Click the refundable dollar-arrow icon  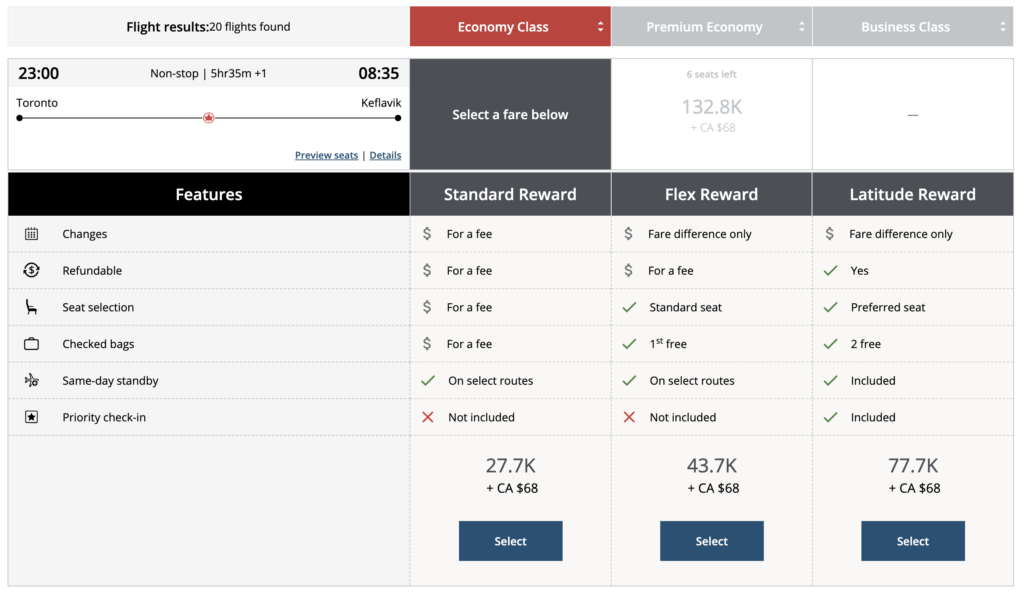click(x=32, y=271)
